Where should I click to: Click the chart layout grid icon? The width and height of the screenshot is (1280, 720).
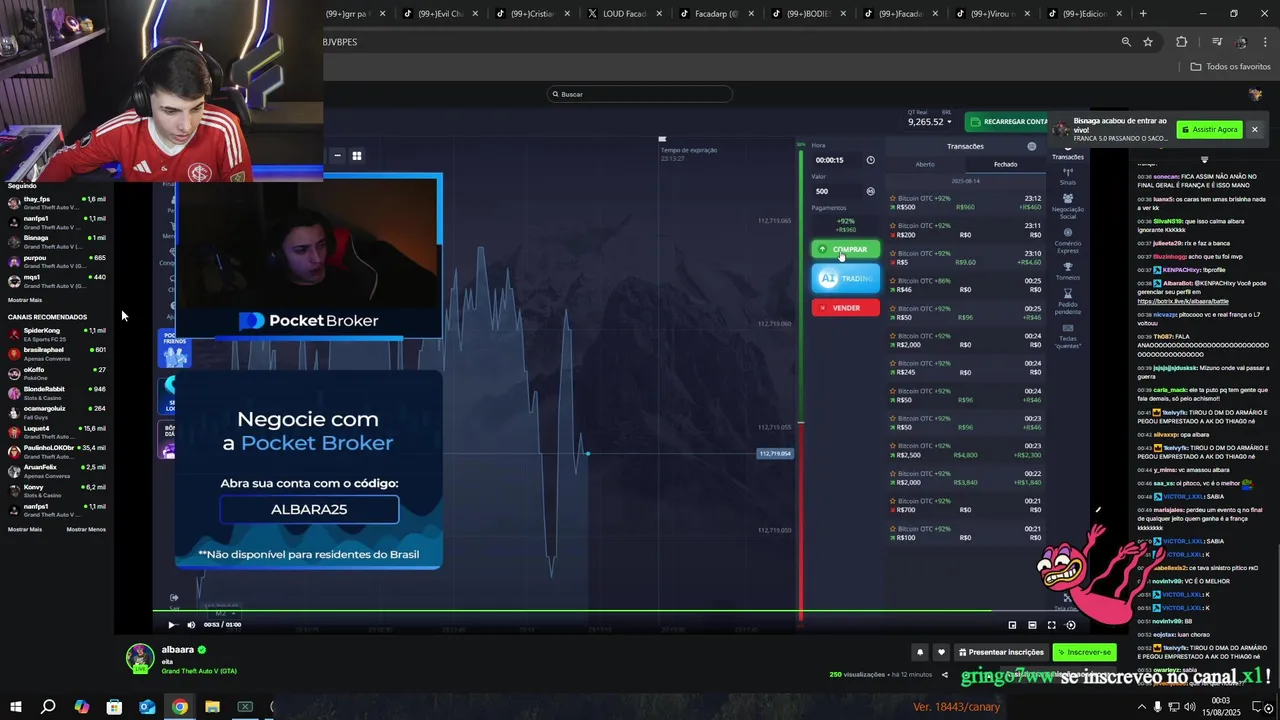[x=356, y=155]
